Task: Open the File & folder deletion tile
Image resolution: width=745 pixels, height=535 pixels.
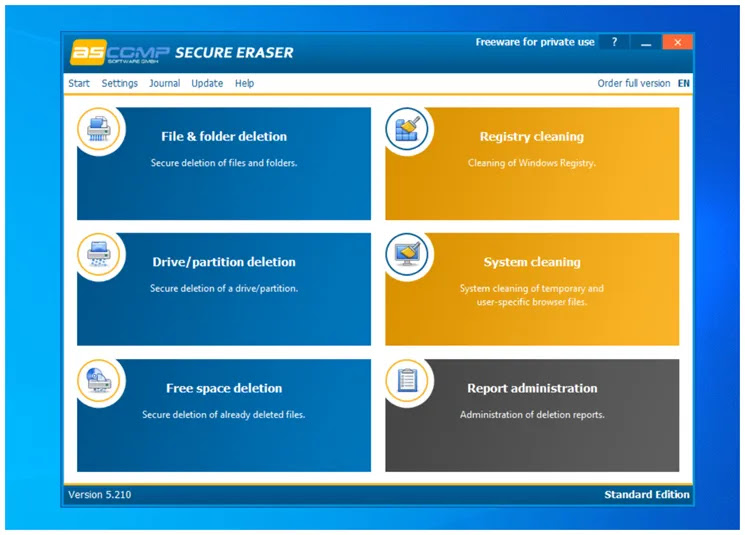Action: pyautogui.click(x=224, y=163)
